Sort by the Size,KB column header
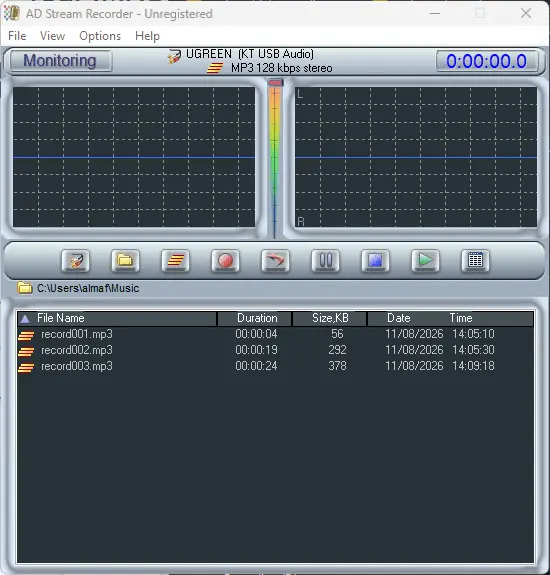The image size is (550, 575). click(x=330, y=318)
